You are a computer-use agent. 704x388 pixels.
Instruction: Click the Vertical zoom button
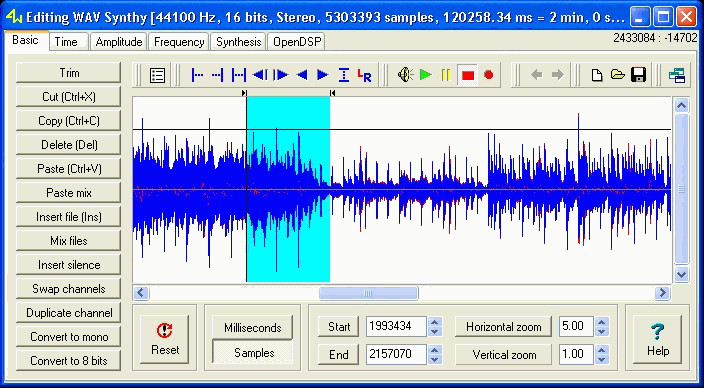click(503, 355)
